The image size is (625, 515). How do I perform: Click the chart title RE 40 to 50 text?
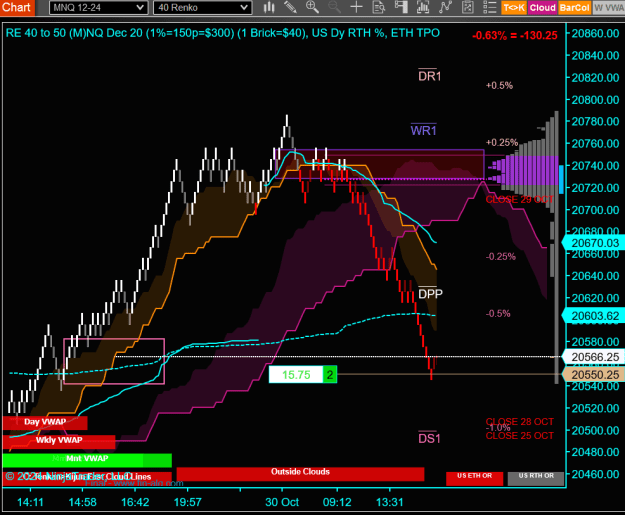pyautogui.click(x=222, y=33)
